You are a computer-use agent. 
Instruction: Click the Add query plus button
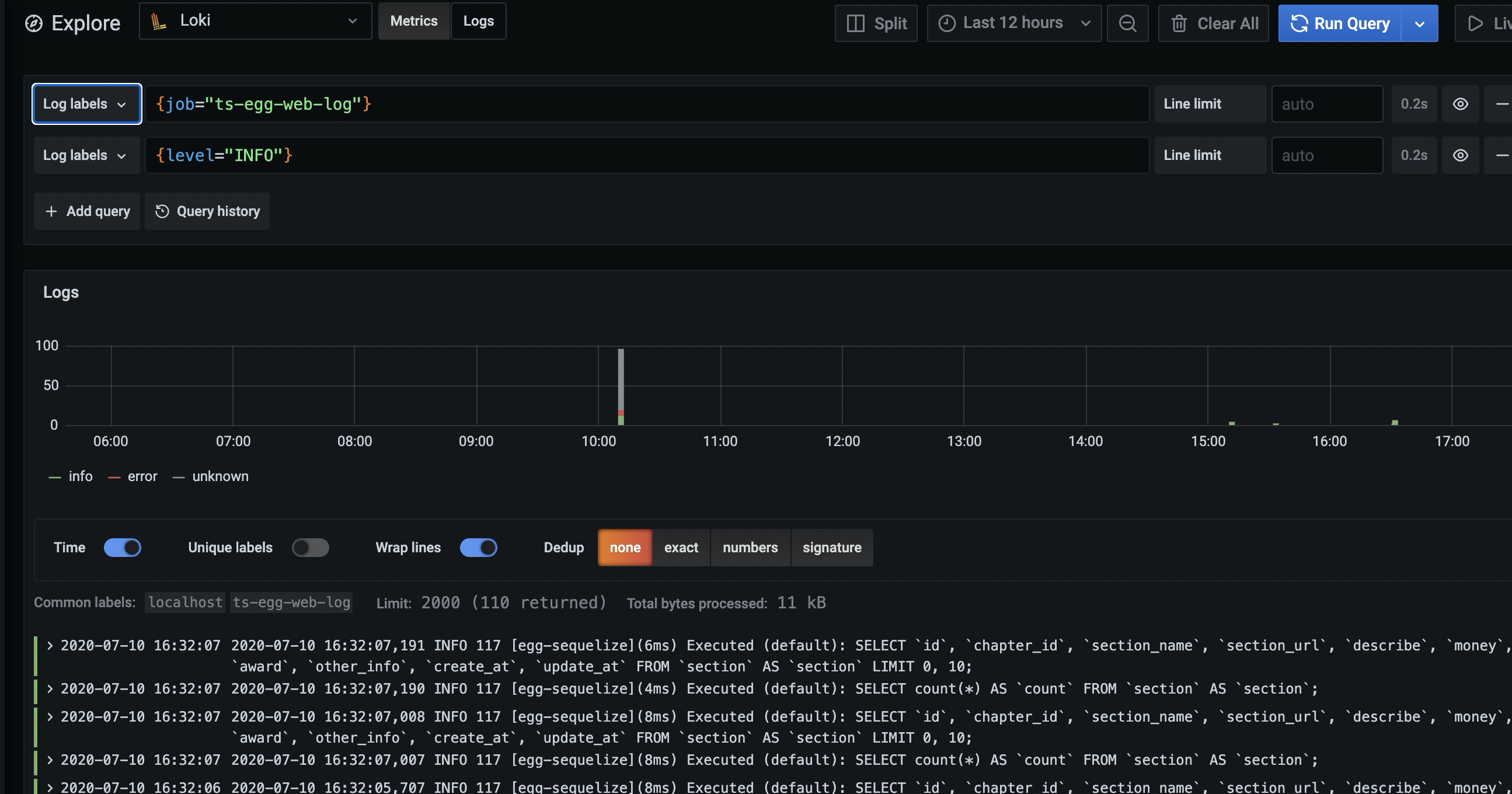pos(87,211)
